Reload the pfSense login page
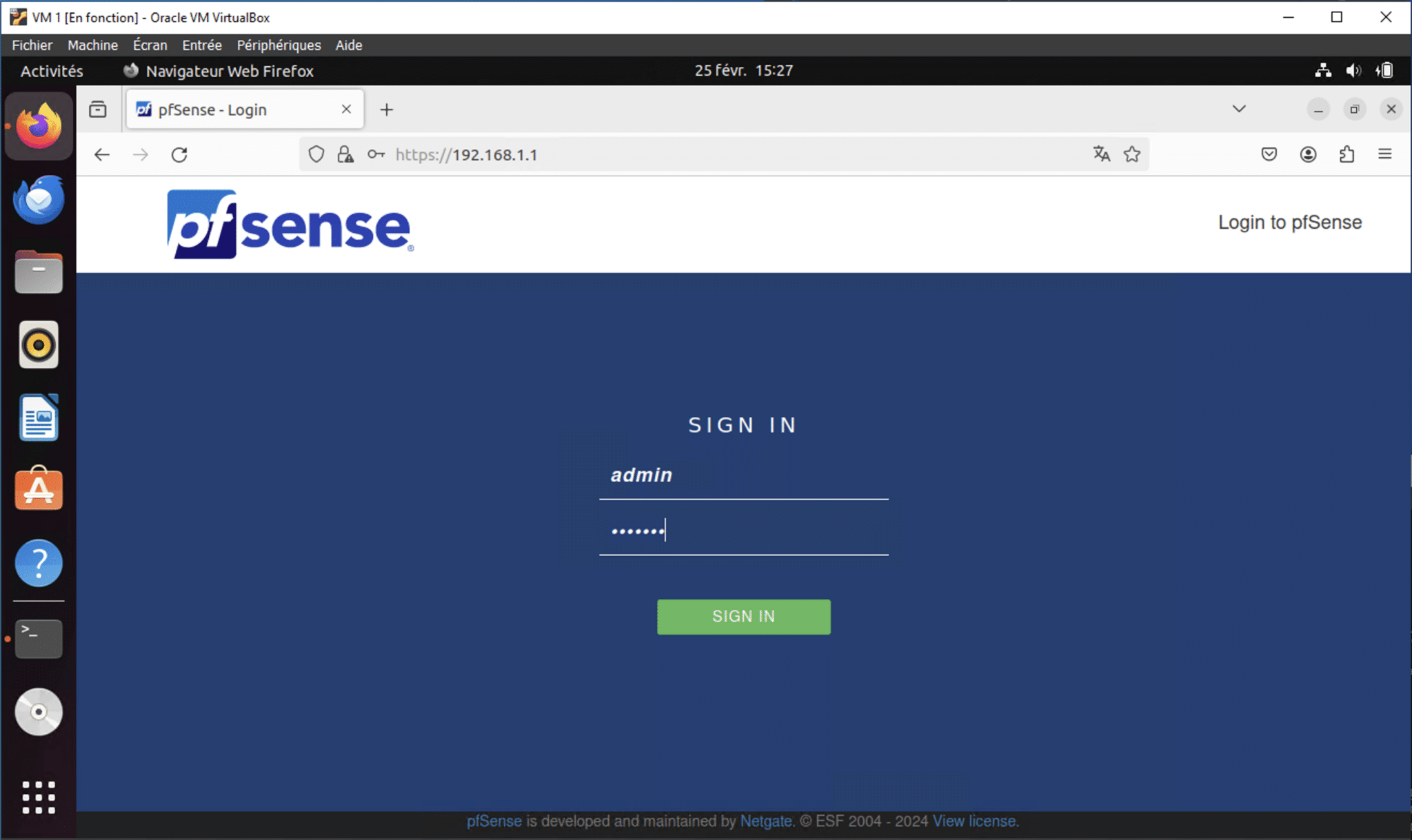The image size is (1412, 840). pos(179,154)
